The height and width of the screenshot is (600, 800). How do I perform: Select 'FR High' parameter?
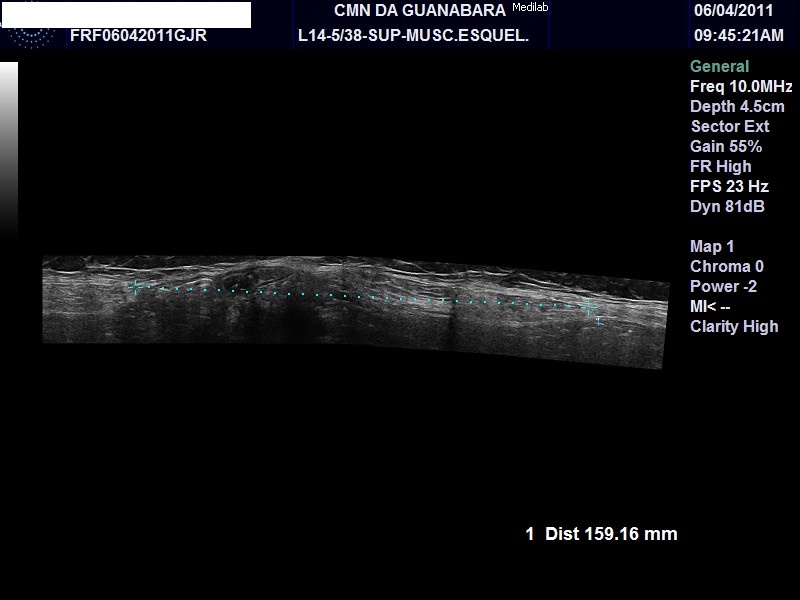tap(720, 166)
